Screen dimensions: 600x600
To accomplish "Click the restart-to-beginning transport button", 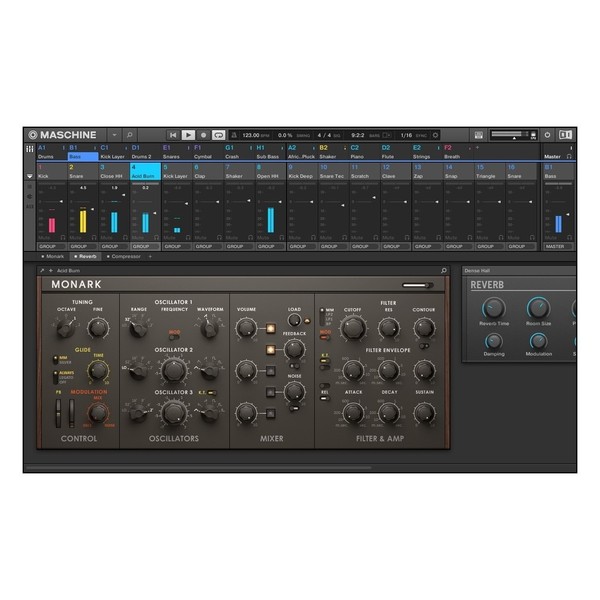I will tap(173, 135).
